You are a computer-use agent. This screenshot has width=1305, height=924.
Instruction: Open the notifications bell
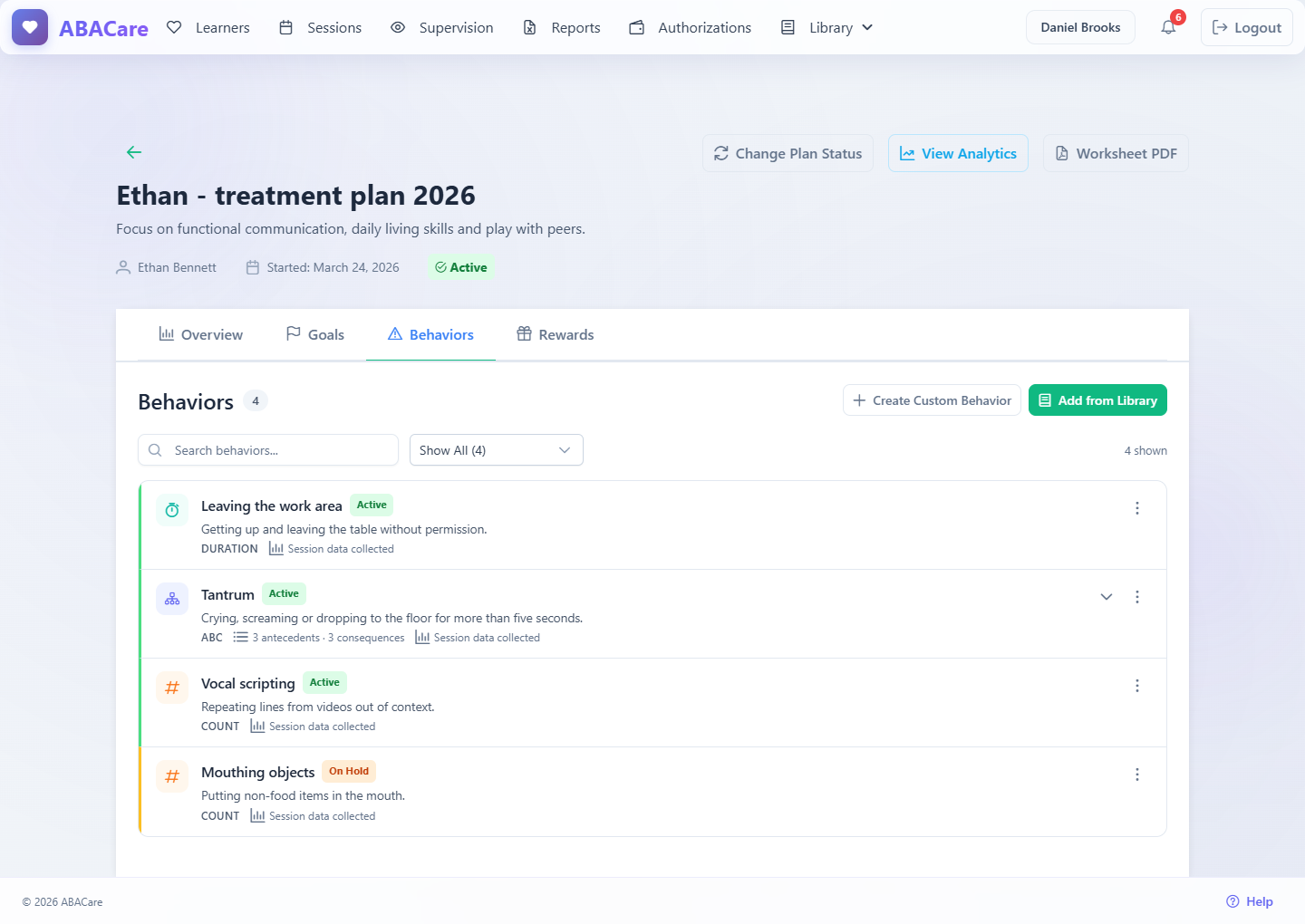click(1168, 27)
